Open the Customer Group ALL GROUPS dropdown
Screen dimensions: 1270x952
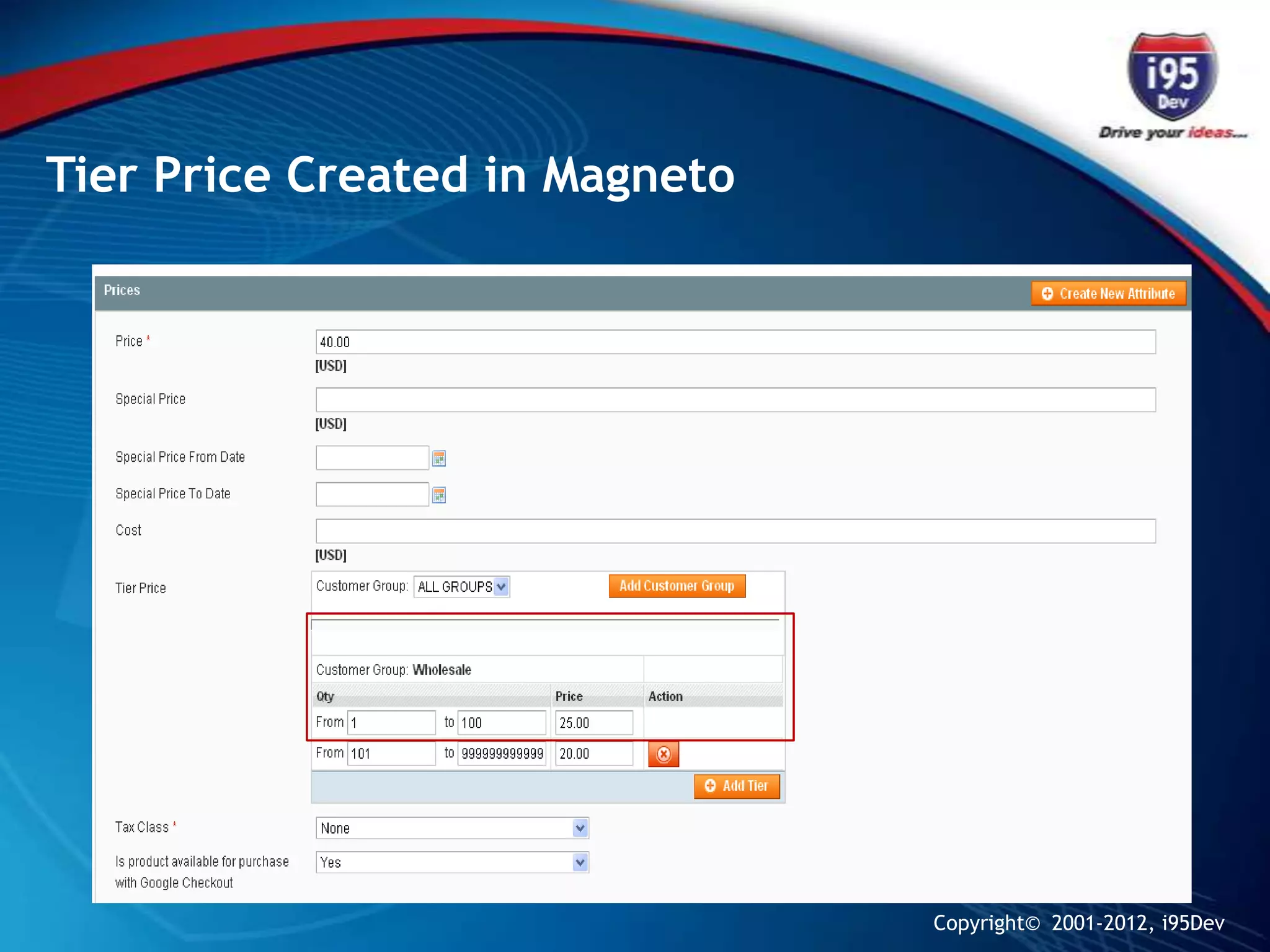point(462,586)
